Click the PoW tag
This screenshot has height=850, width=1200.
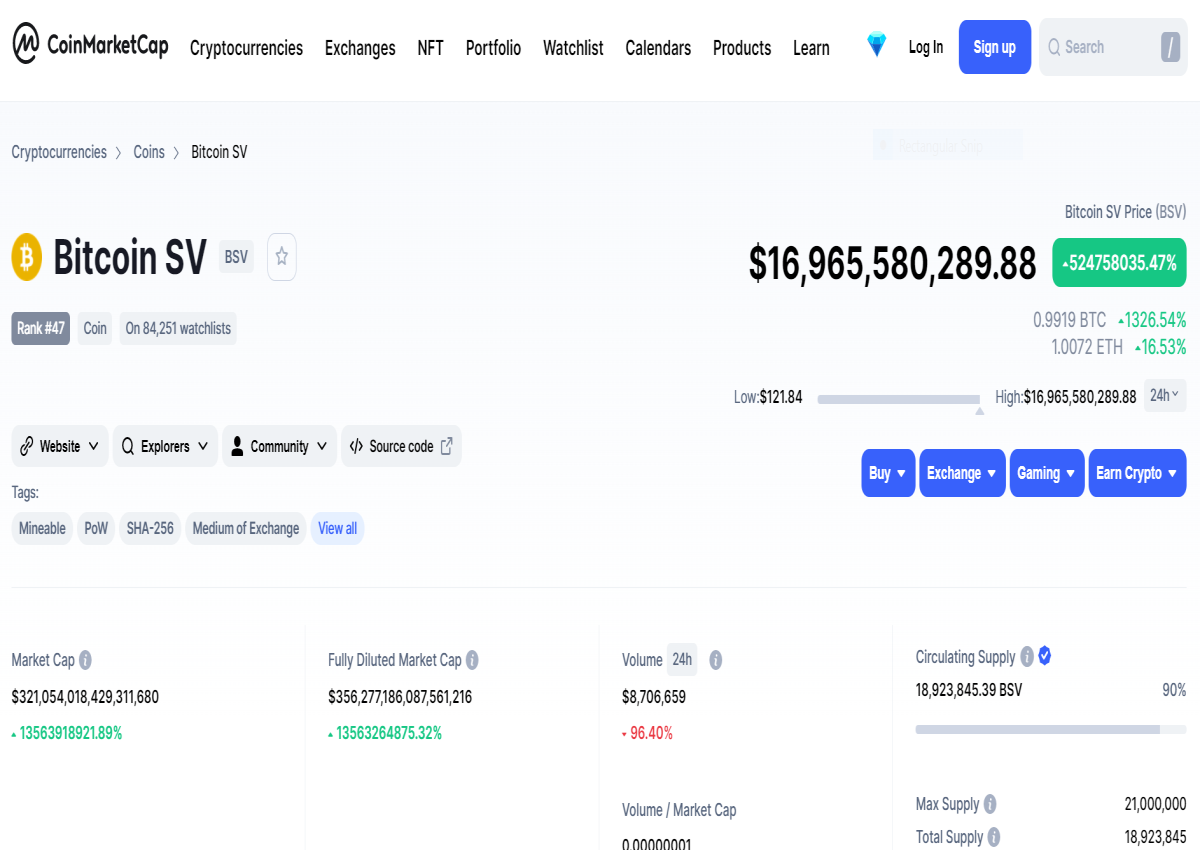[96, 528]
